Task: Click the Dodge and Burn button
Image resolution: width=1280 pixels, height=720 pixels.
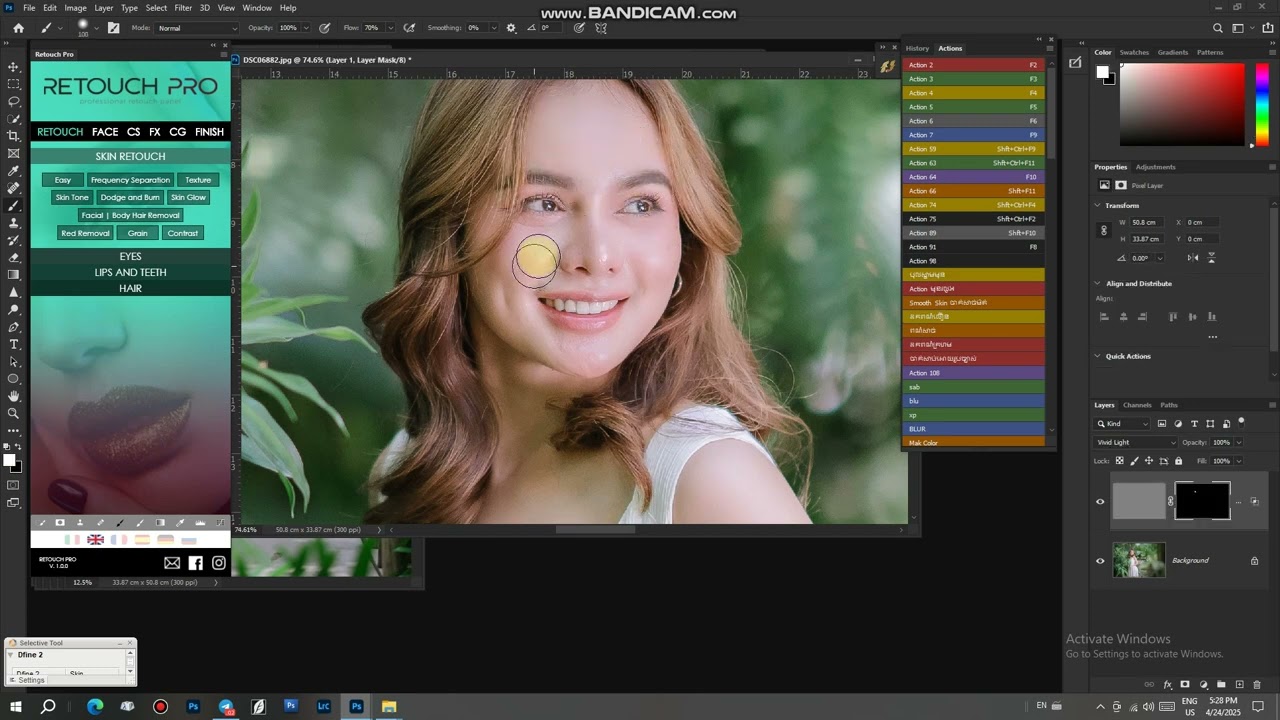Action: (130, 197)
